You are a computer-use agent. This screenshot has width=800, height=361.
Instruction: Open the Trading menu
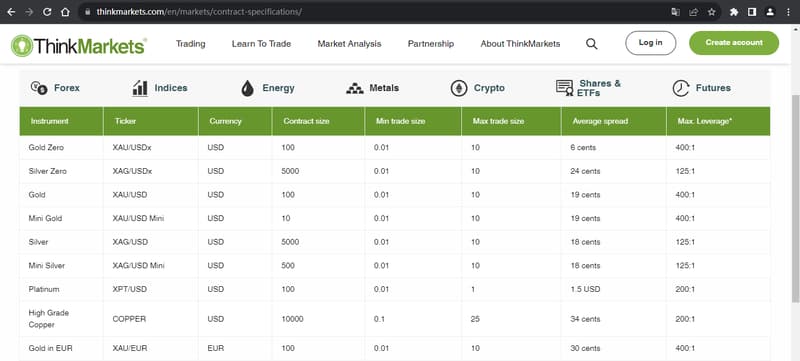click(191, 44)
